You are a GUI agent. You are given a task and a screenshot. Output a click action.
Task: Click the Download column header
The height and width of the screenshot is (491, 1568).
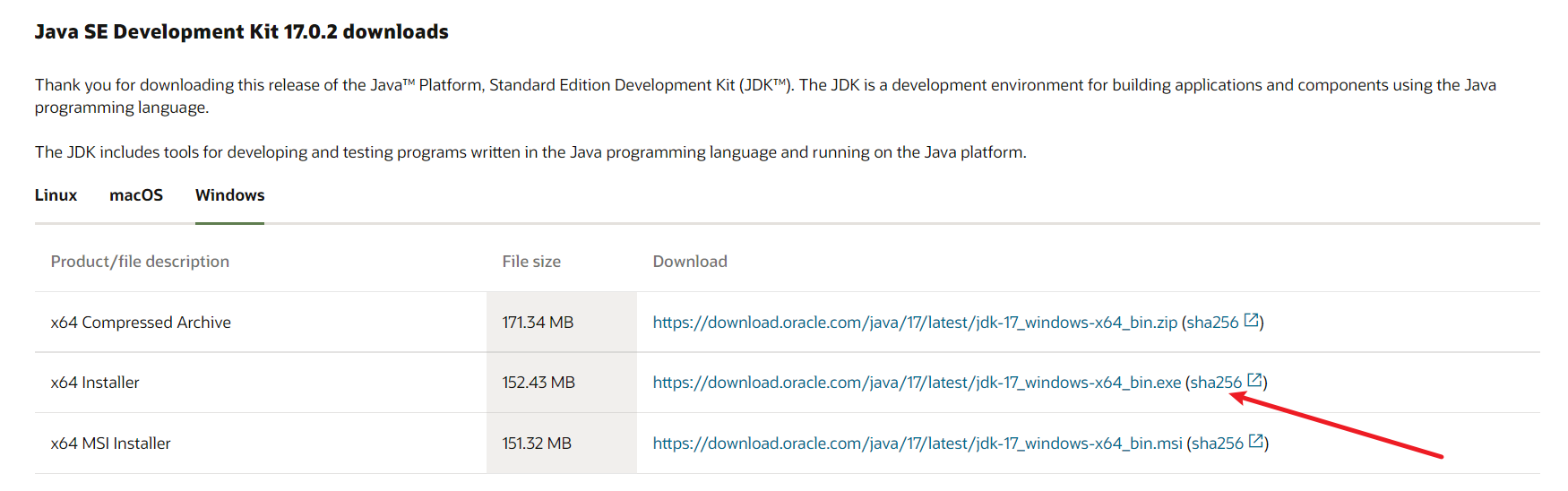point(689,262)
